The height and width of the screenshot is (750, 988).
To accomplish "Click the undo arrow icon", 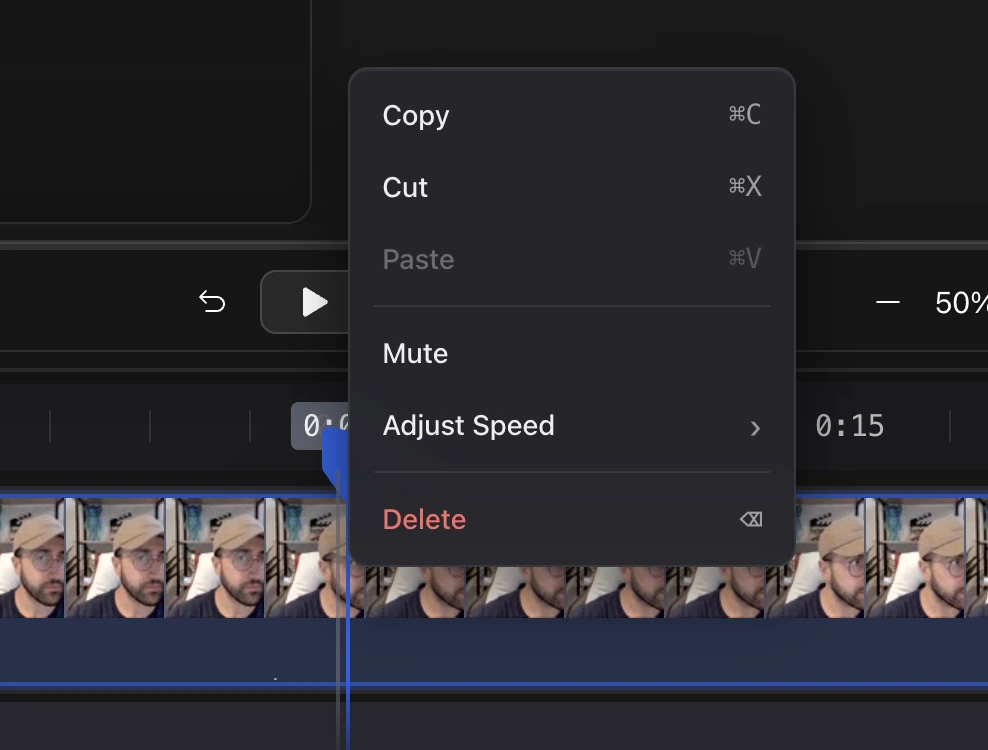I will (212, 302).
